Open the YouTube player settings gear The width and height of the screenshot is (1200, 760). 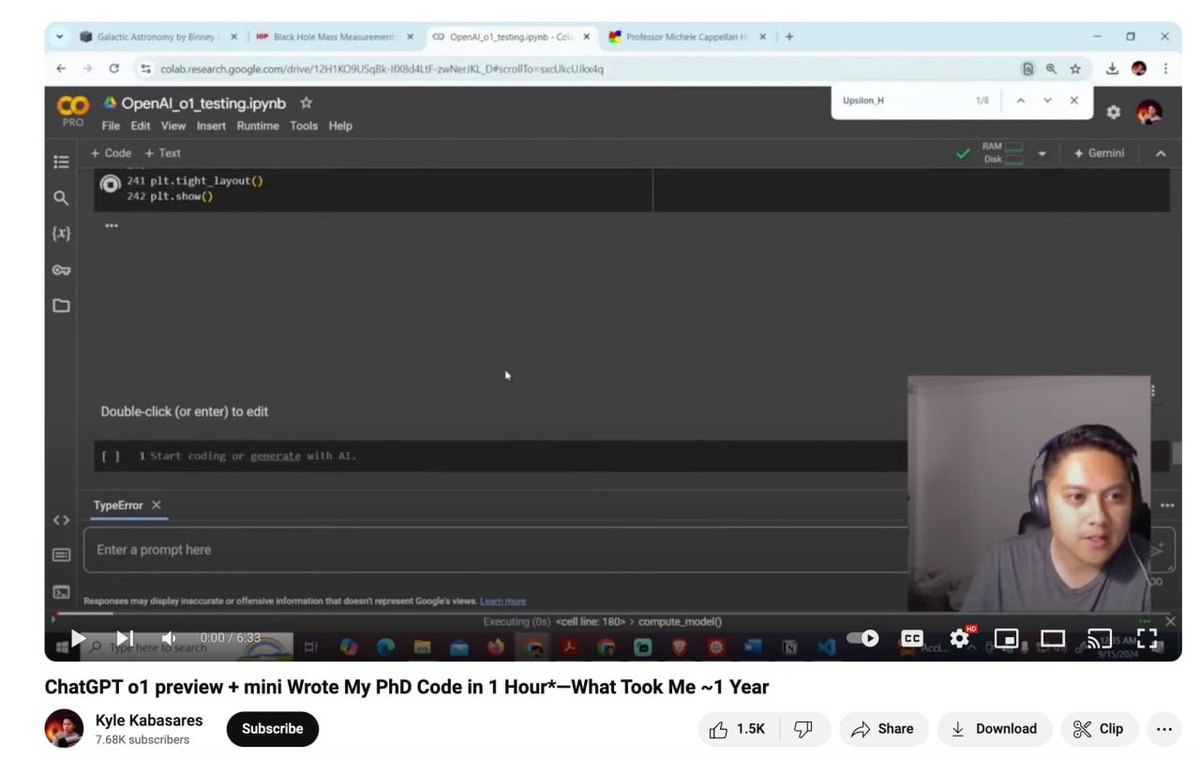click(960, 638)
